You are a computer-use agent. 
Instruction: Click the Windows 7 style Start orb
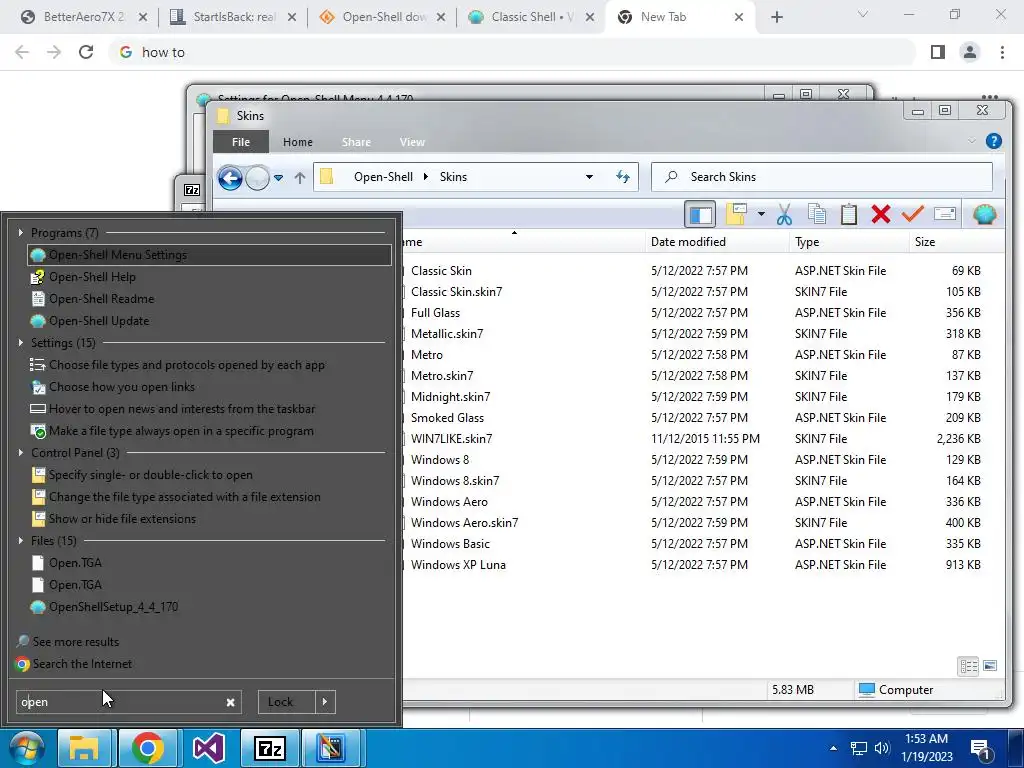[26, 748]
